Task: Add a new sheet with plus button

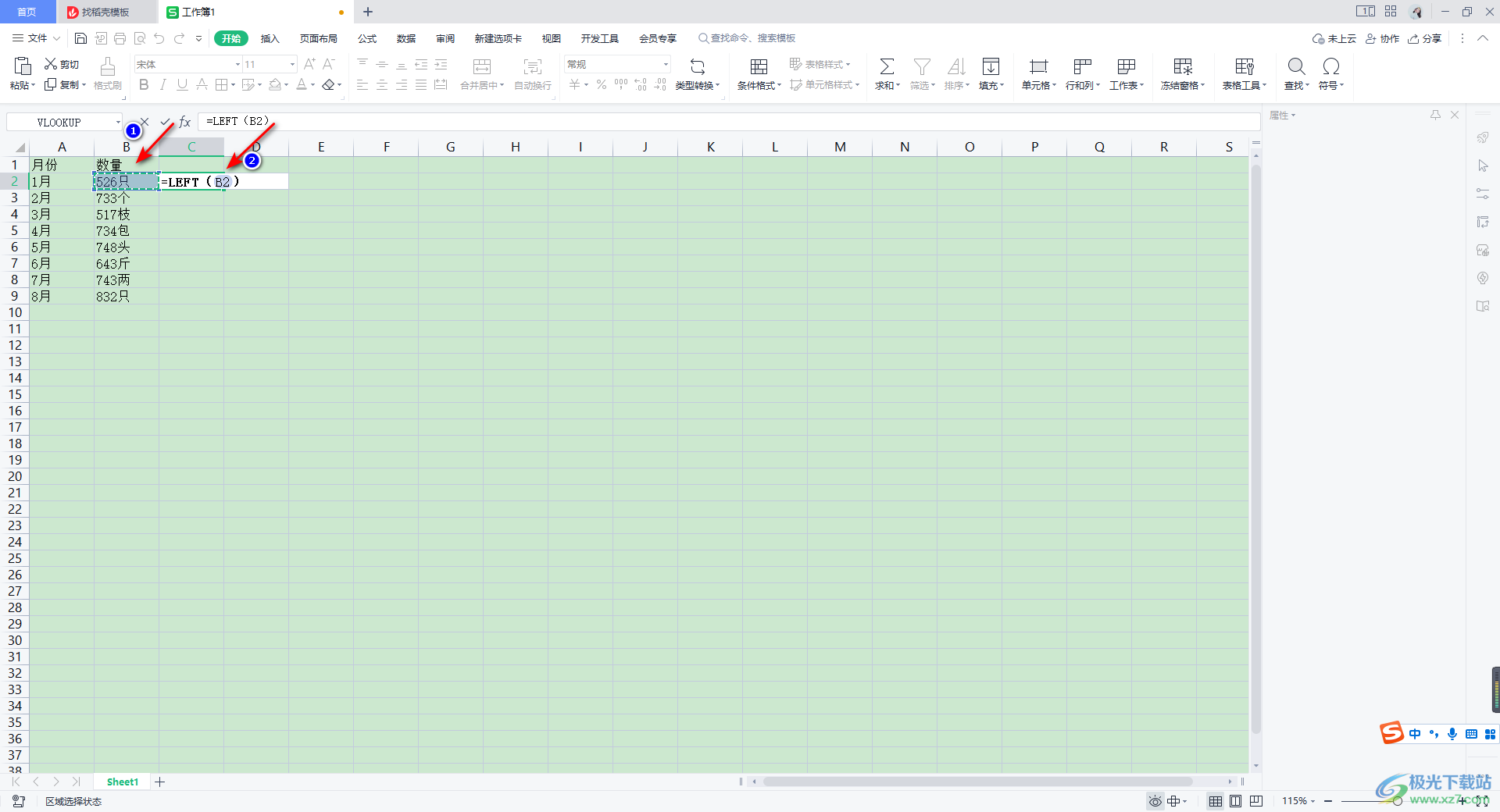Action: point(159,782)
